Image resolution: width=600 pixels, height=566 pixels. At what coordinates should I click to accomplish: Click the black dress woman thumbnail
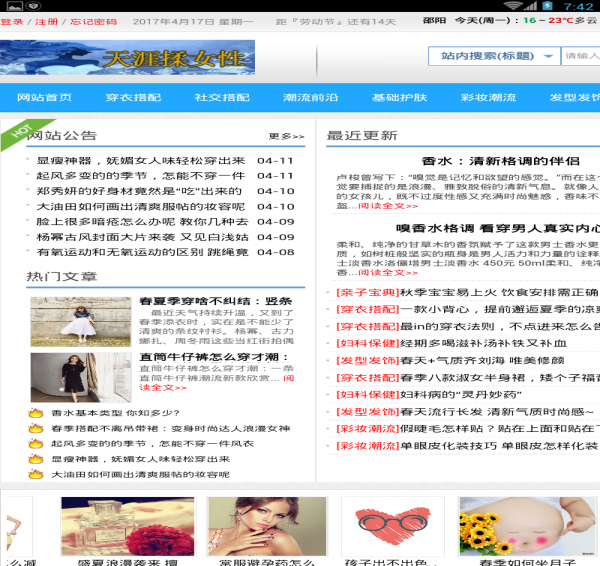(81, 377)
